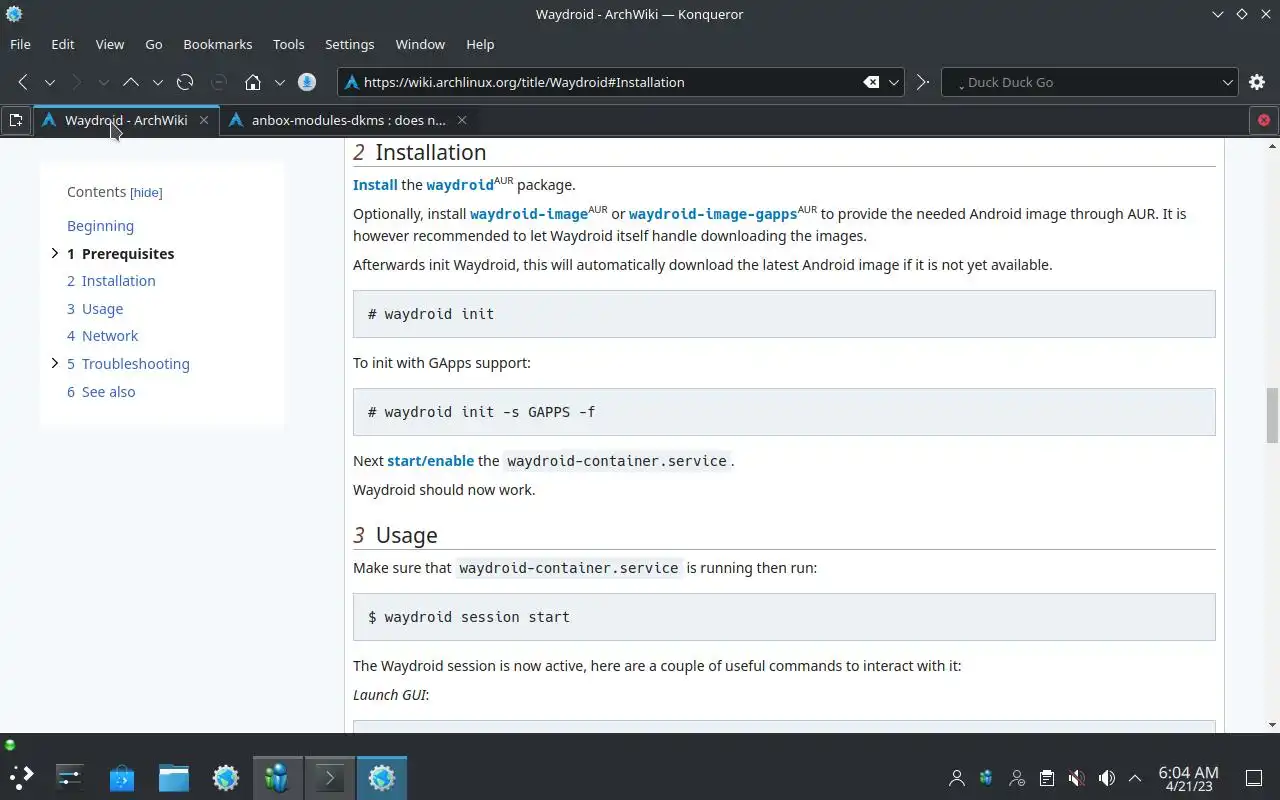Select Prerequisites in contents
1280x800 pixels.
pyautogui.click(x=121, y=254)
